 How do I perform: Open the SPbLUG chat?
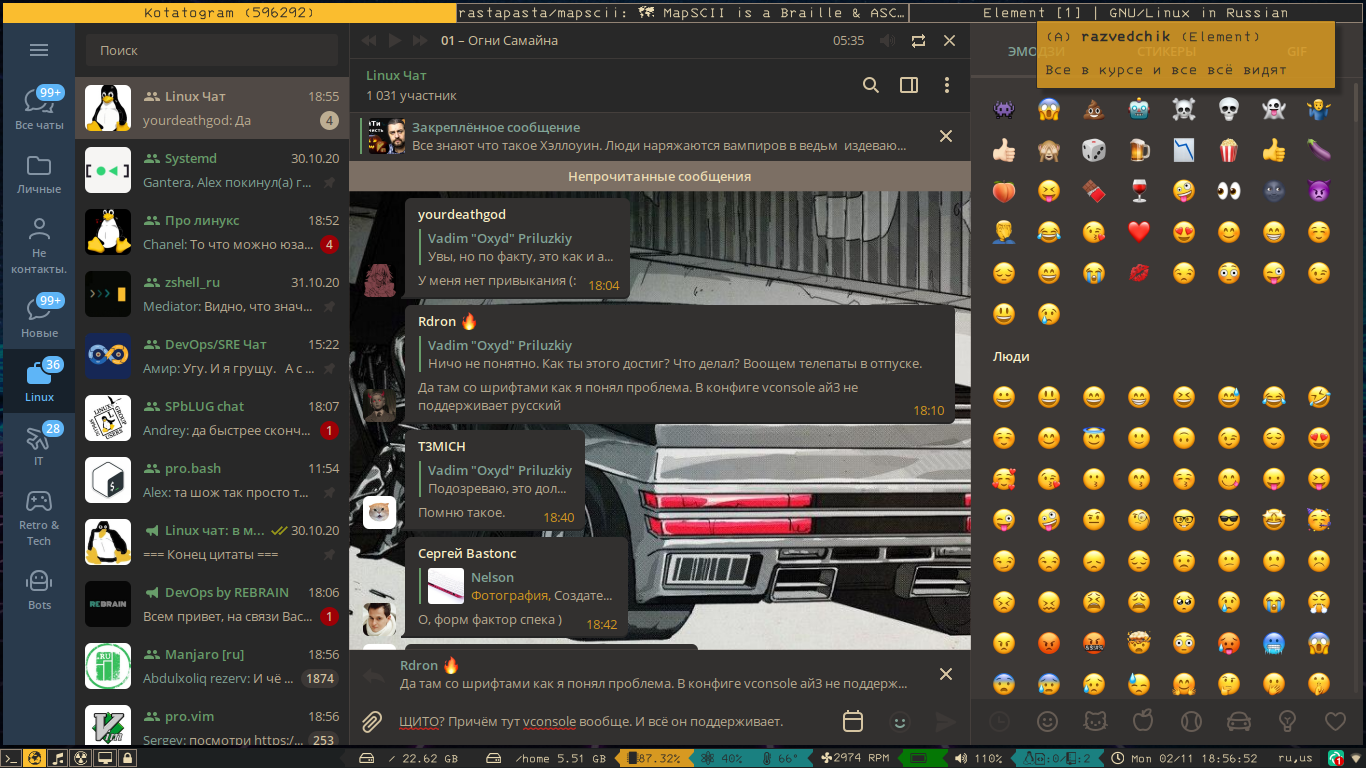coord(212,419)
